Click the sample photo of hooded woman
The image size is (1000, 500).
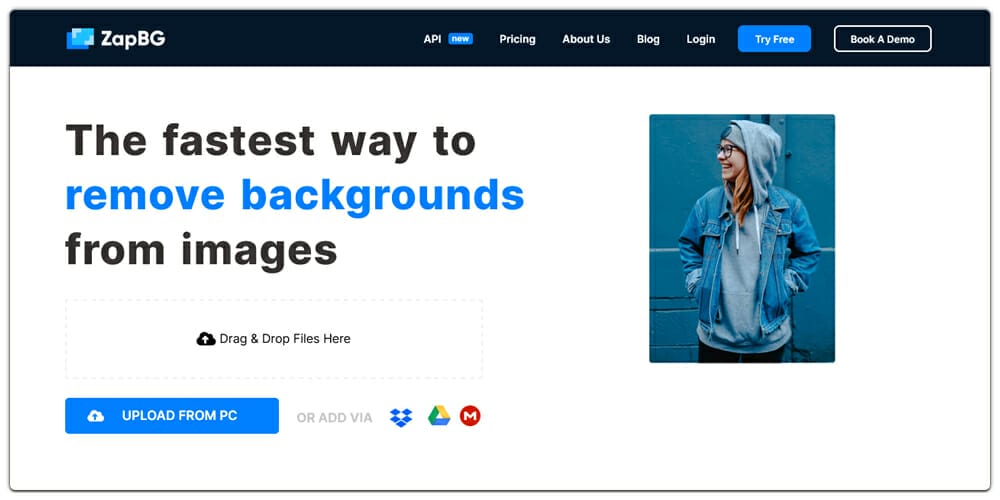pyautogui.click(x=741, y=238)
